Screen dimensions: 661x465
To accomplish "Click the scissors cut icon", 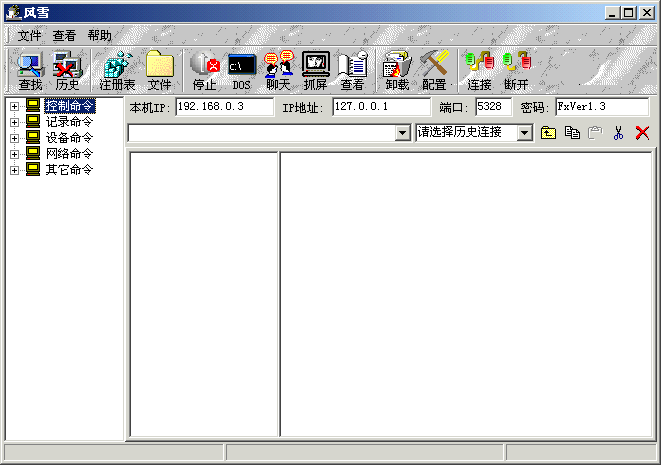I will [619, 133].
